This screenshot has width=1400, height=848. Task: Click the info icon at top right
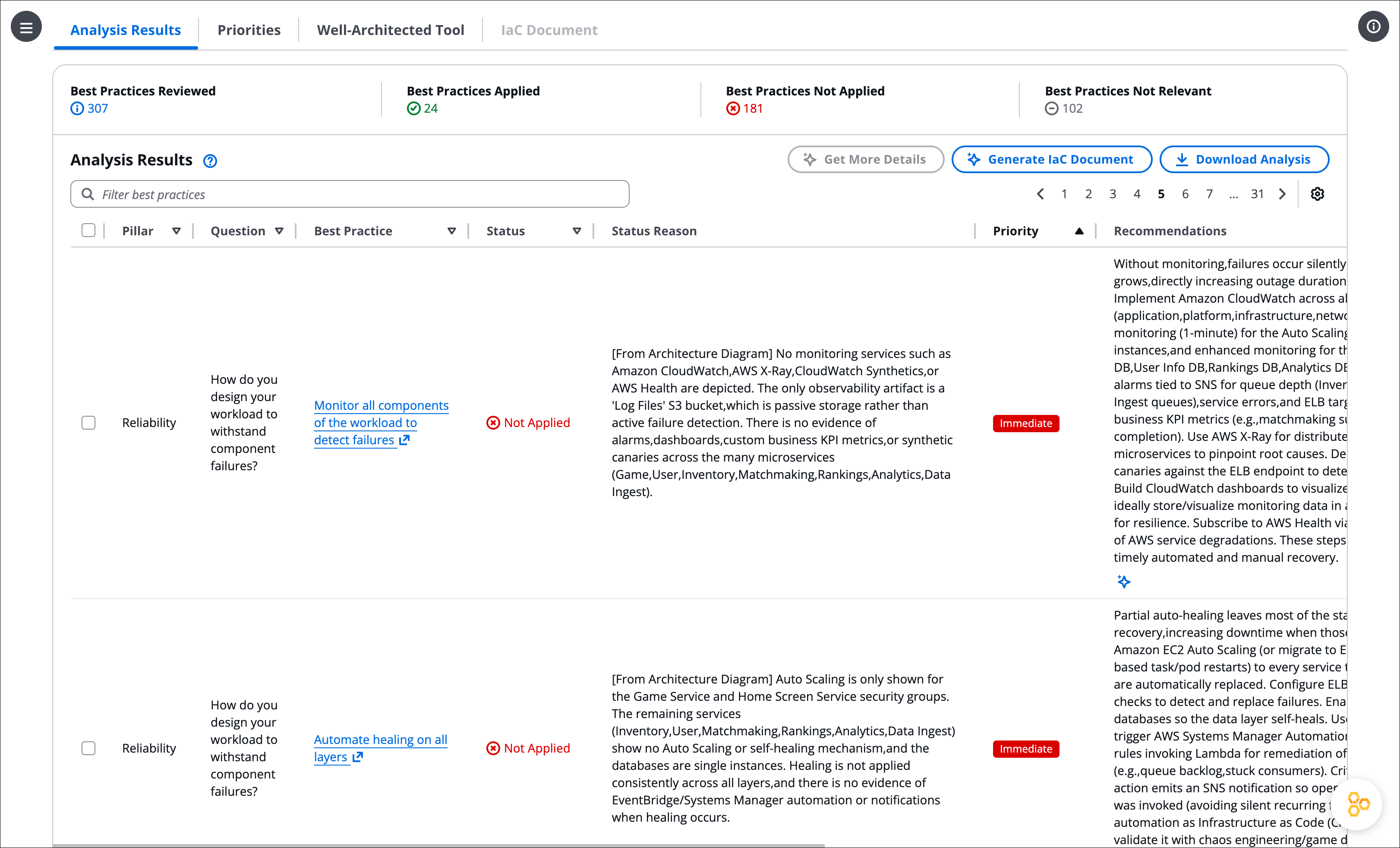tap(1373, 27)
